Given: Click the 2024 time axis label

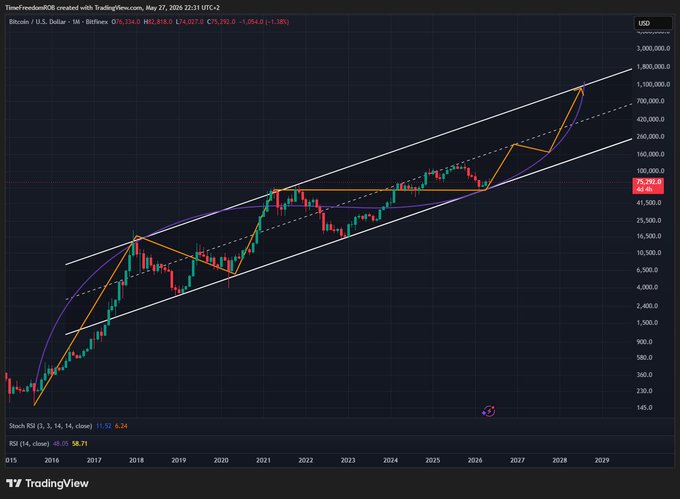Looking at the screenshot, I should [390, 460].
